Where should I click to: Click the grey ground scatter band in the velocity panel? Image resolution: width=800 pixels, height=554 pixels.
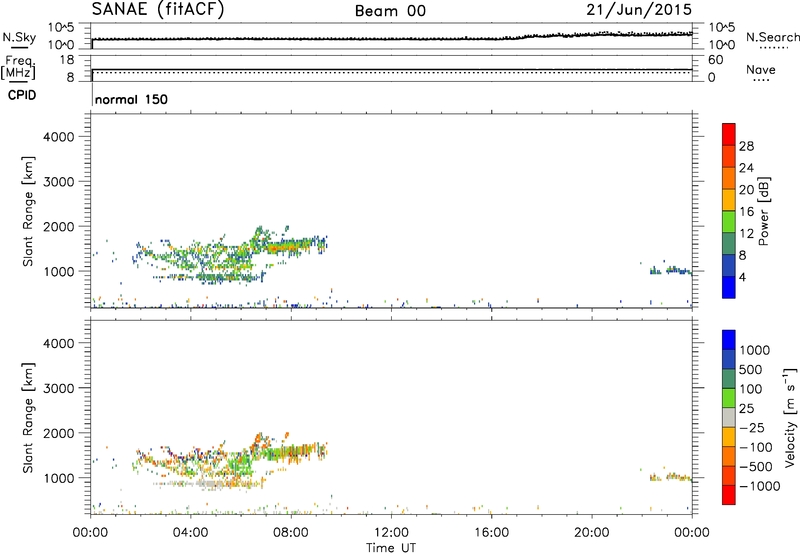(x=209, y=484)
